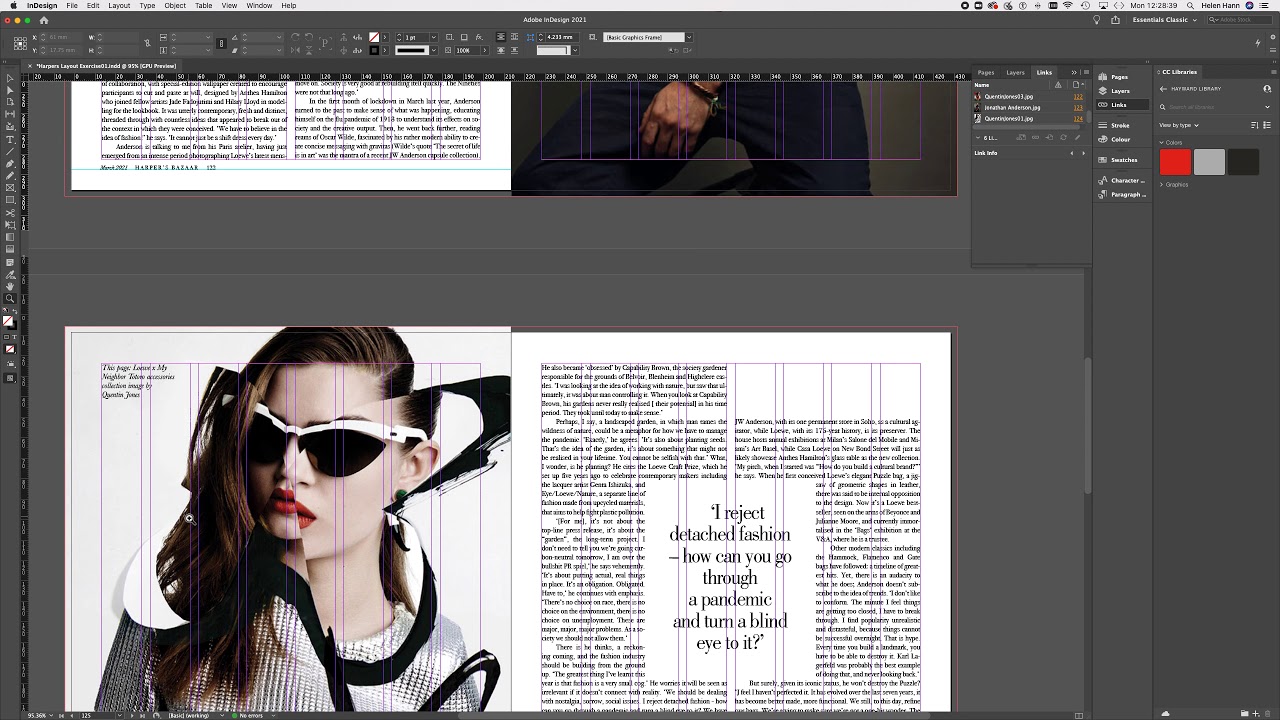Click the reference point locator grid

tap(20, 43)
